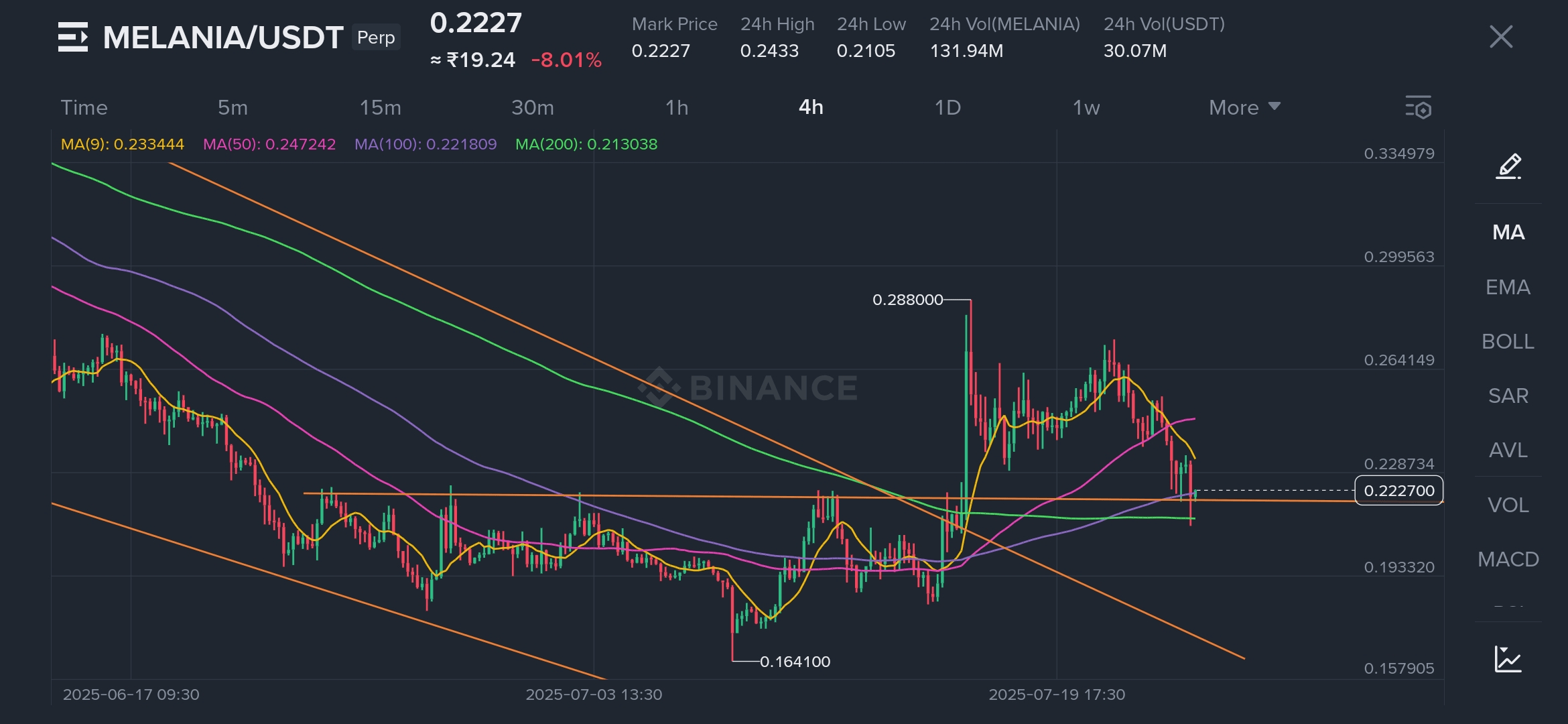Screen dimensions: 1568x724
Task: Show the MACD sub-indicator
Action: (1508, 559)
